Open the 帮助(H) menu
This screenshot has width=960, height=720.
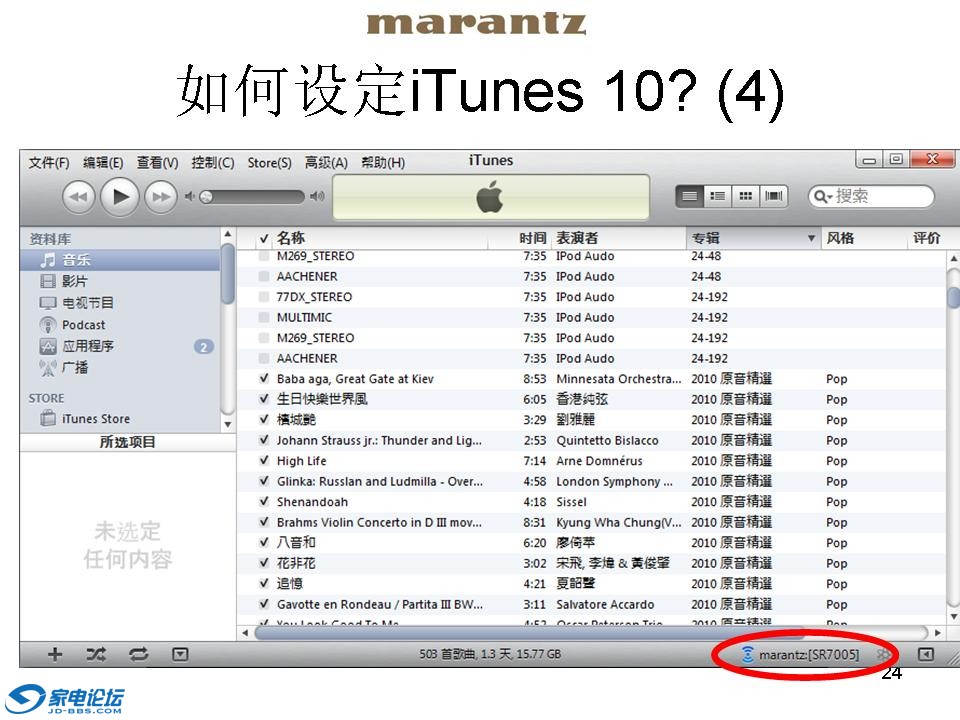click(383, 163)
